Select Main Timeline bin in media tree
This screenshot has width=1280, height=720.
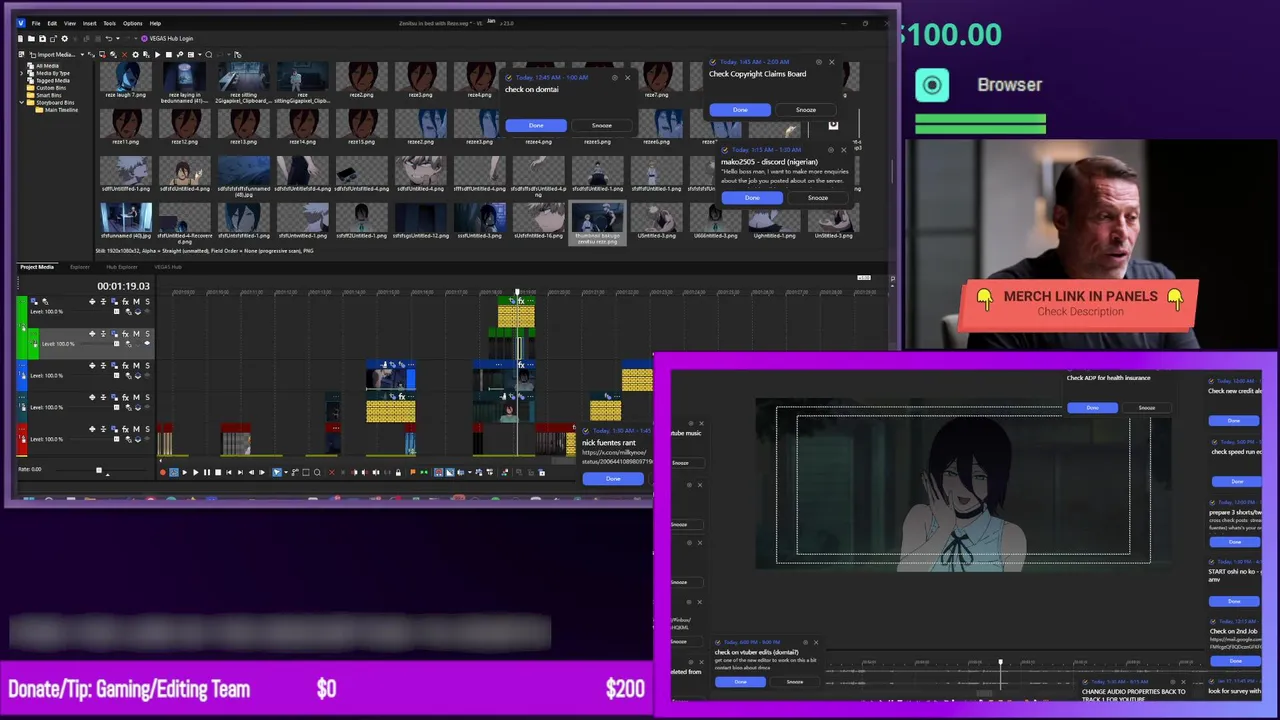(55, 110)
